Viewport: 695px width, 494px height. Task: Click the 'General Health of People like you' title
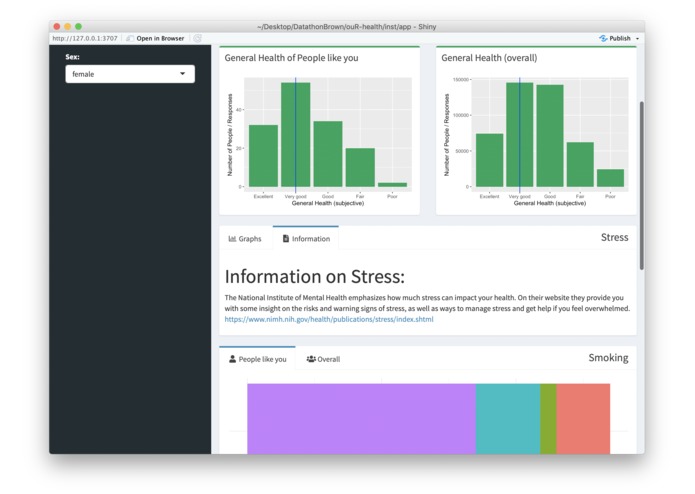coord(291,58)
